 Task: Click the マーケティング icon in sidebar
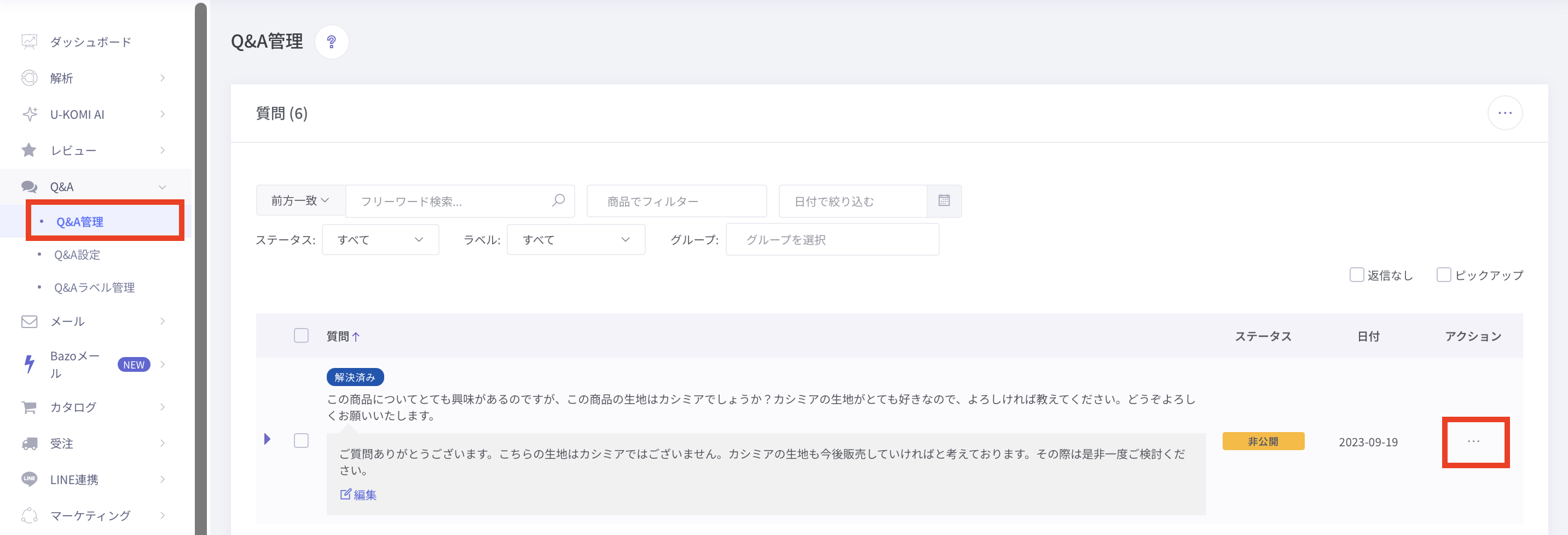coord(29,515)
